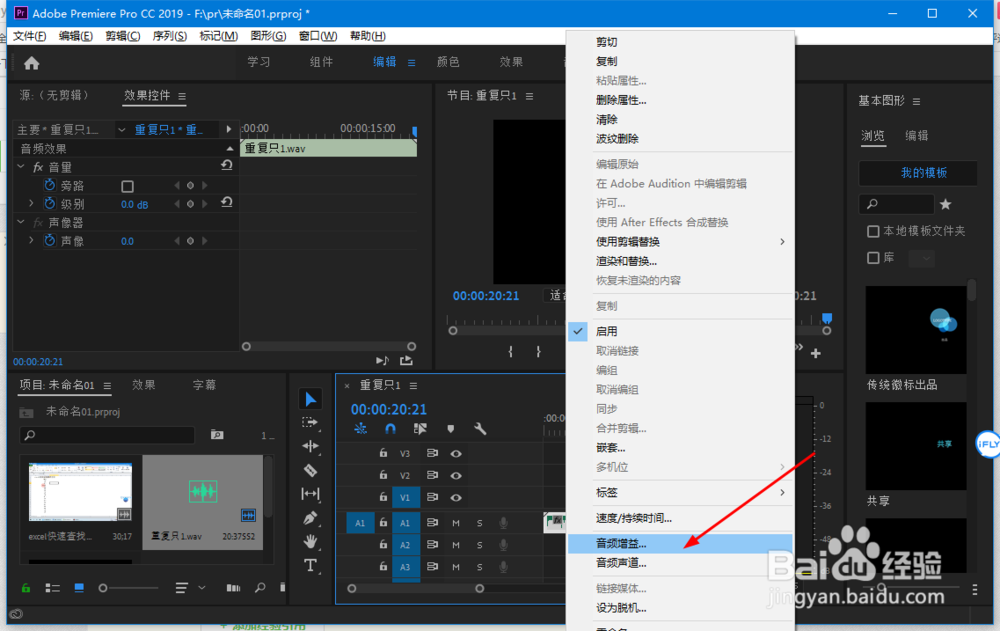Choose 音频增益... from context menu
Screen dimensions: 1000x631
[x=680, y=544]
